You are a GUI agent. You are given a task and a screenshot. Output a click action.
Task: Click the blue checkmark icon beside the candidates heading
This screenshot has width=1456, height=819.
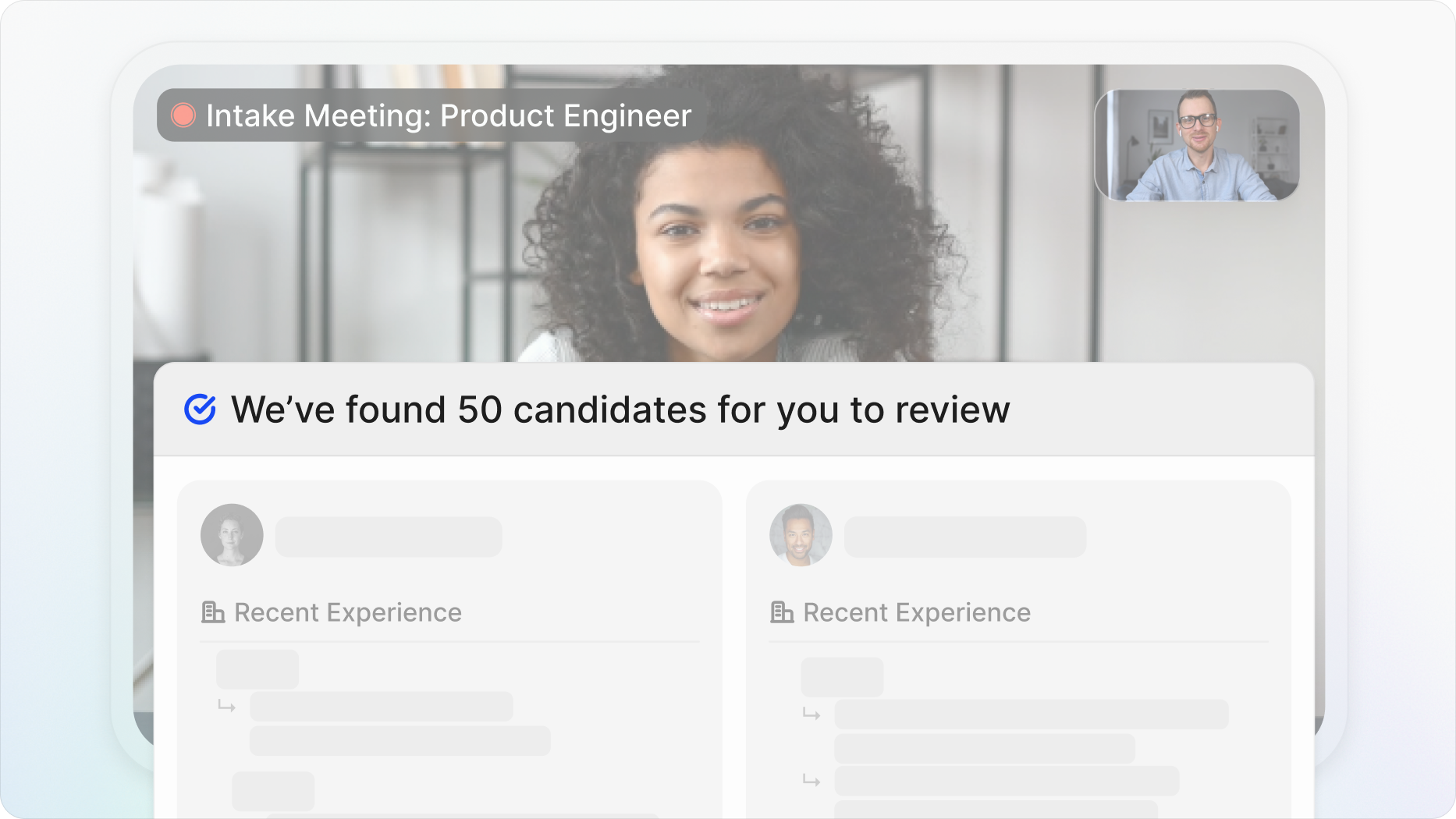click(200, 409)
